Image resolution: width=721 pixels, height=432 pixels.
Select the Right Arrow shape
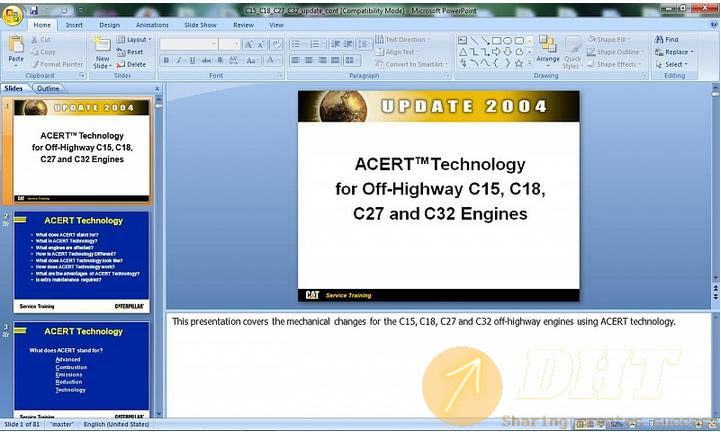click(496, 52)
